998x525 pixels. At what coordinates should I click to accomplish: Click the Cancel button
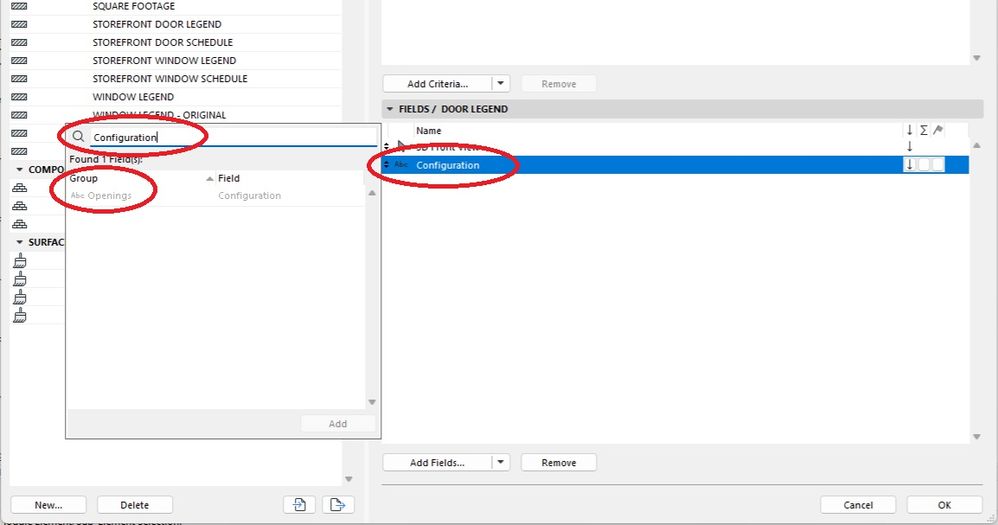[858, 505]
